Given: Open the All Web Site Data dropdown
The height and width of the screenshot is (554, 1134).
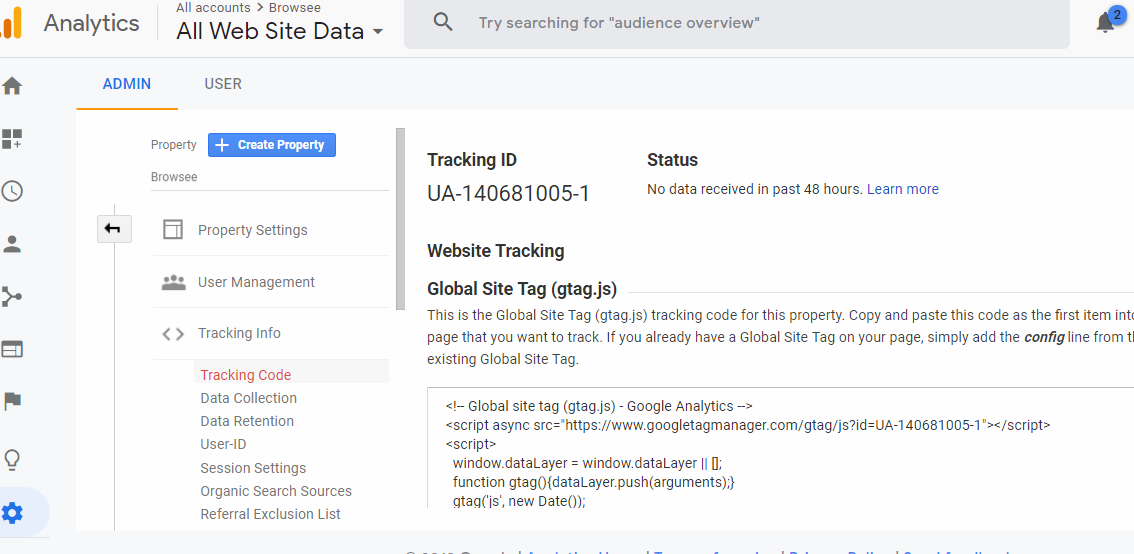Looking at the screenshot, I should tap(280, 31).
